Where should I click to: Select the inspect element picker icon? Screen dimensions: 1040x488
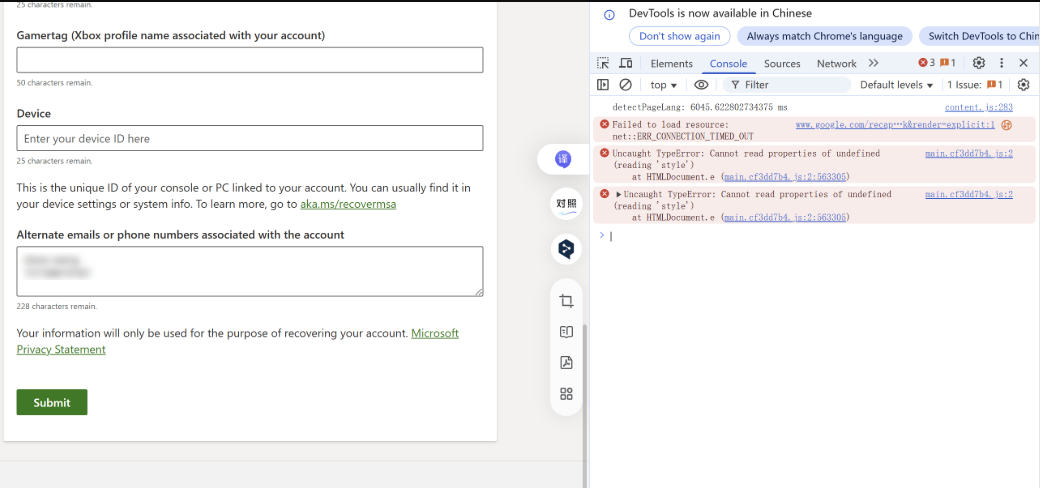point(603,63)
